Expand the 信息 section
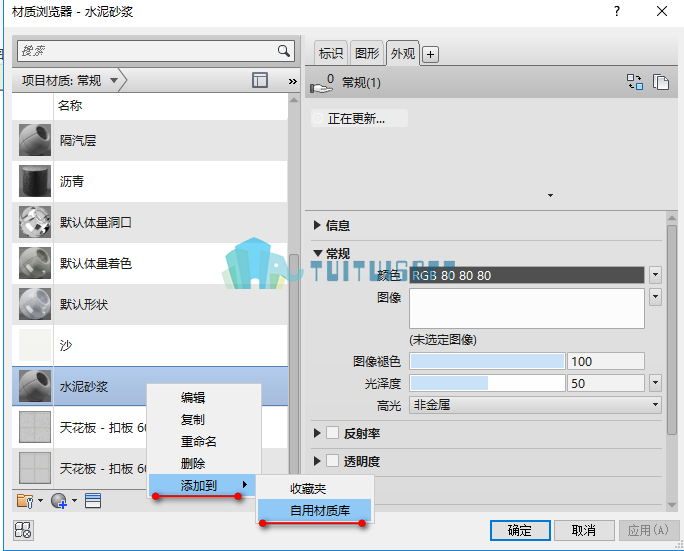The width and height of the screenshot is (684, 551). [x=317, y=225]
